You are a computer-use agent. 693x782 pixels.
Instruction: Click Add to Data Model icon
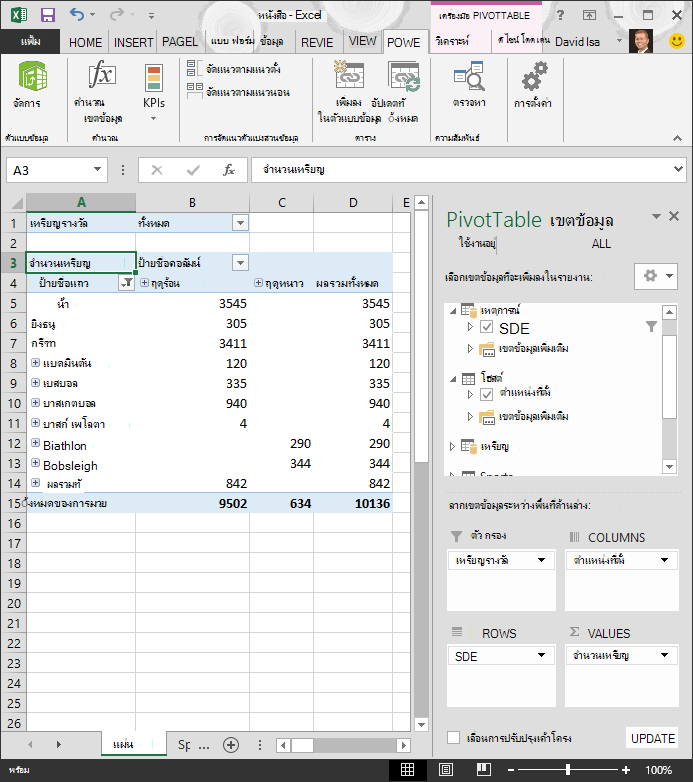click(x=349, y=74)
